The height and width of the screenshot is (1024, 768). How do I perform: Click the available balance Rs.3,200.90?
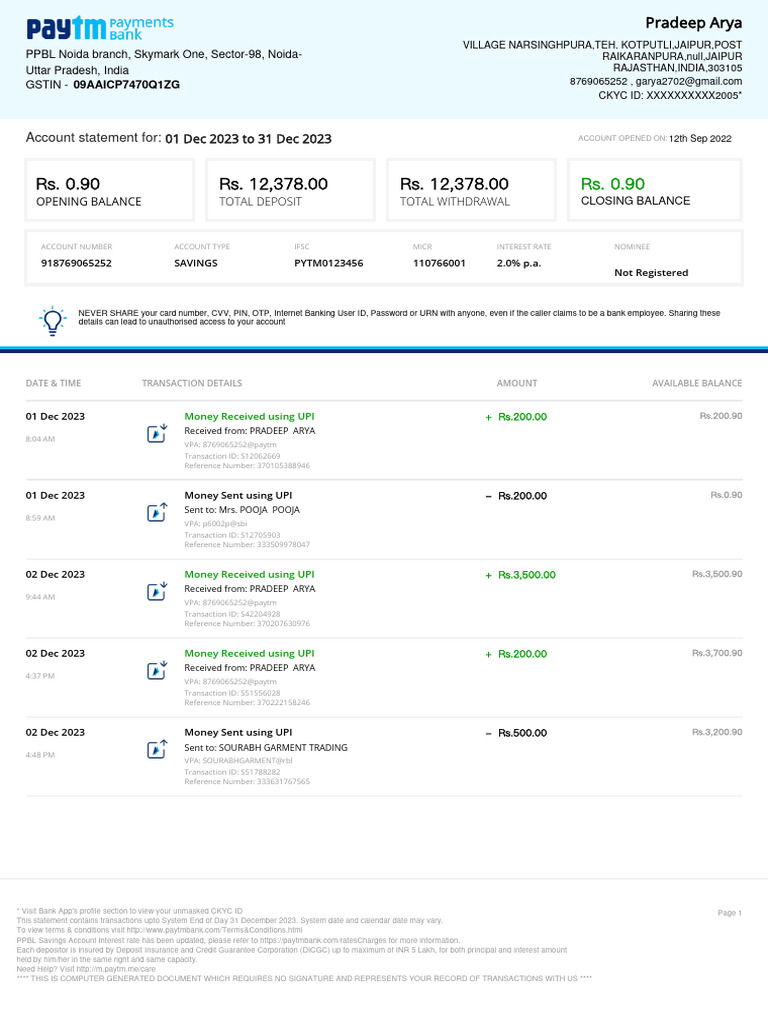coord(717,732)
